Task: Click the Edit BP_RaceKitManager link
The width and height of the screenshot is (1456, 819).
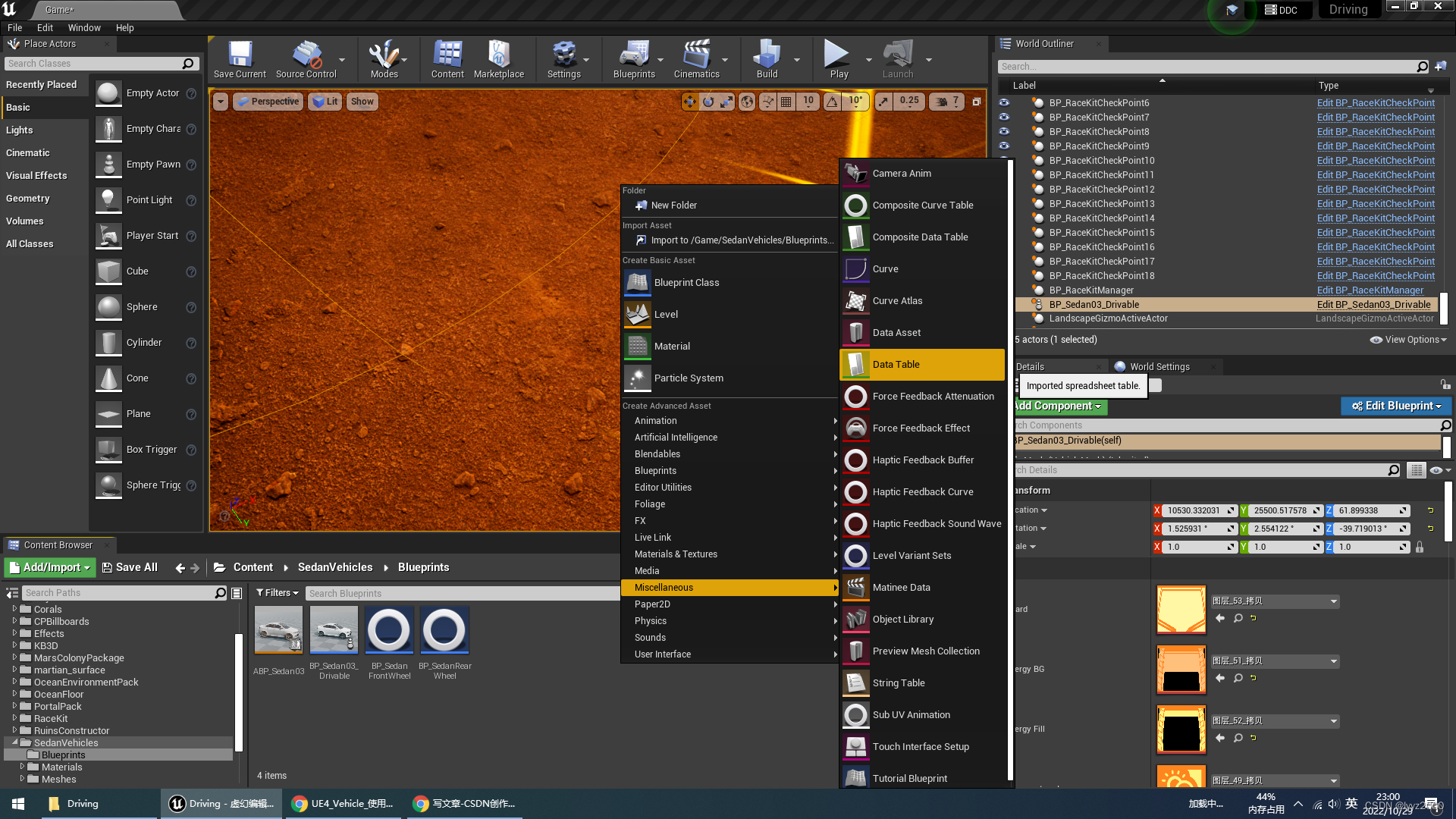Action: pos(1370,290)
